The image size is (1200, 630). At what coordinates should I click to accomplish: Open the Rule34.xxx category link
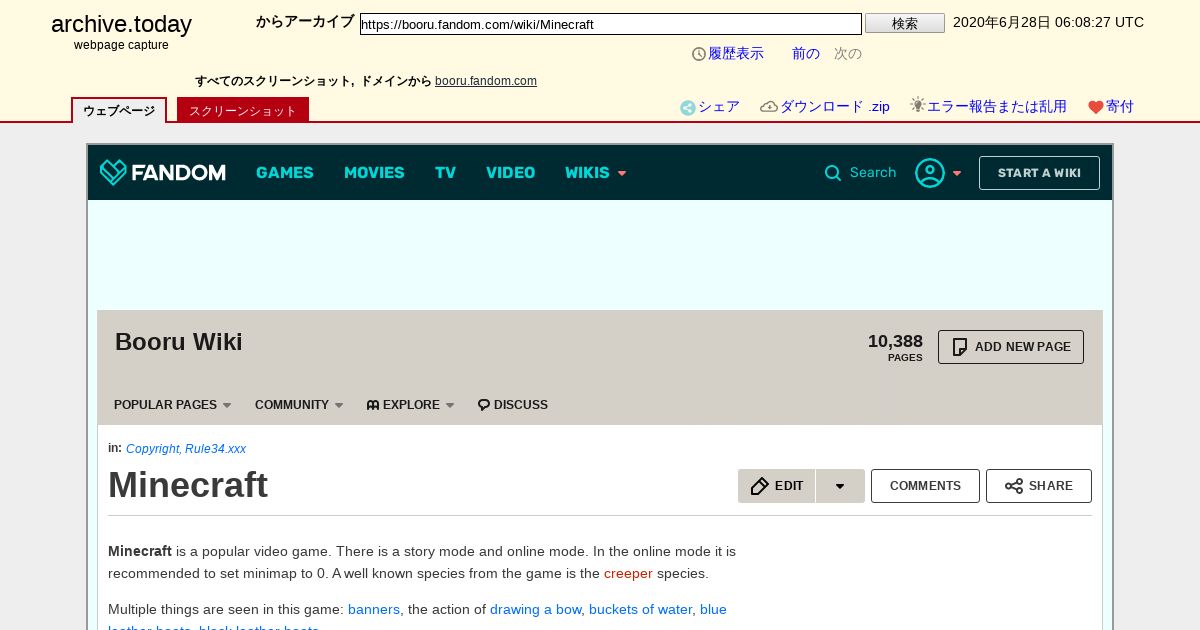215,449
